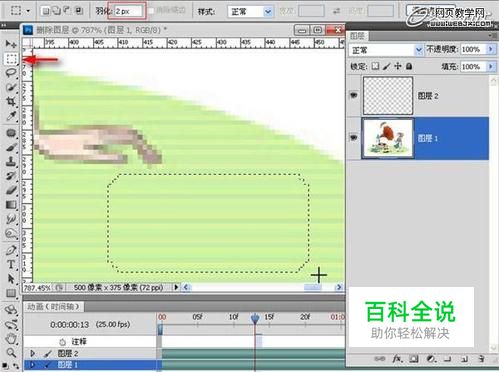Click the new selection mode icon
Viewport: 499px width, 372px height.
[46, 11]
